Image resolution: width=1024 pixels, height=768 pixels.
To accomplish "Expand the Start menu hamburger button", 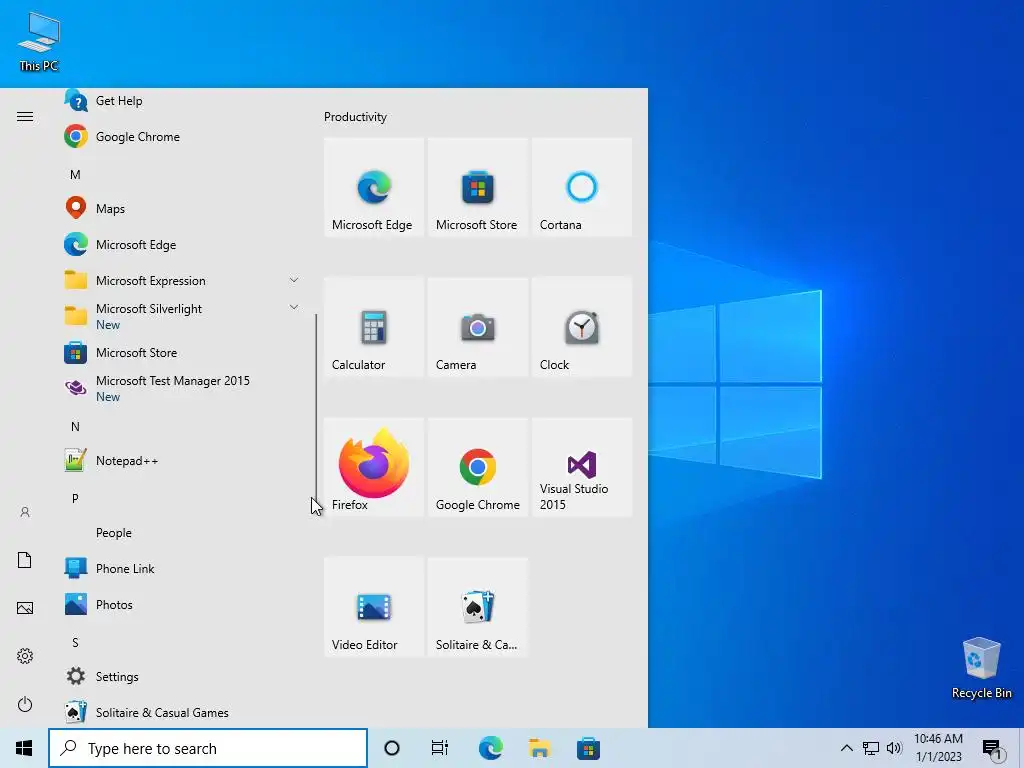I will click(25, 116).
